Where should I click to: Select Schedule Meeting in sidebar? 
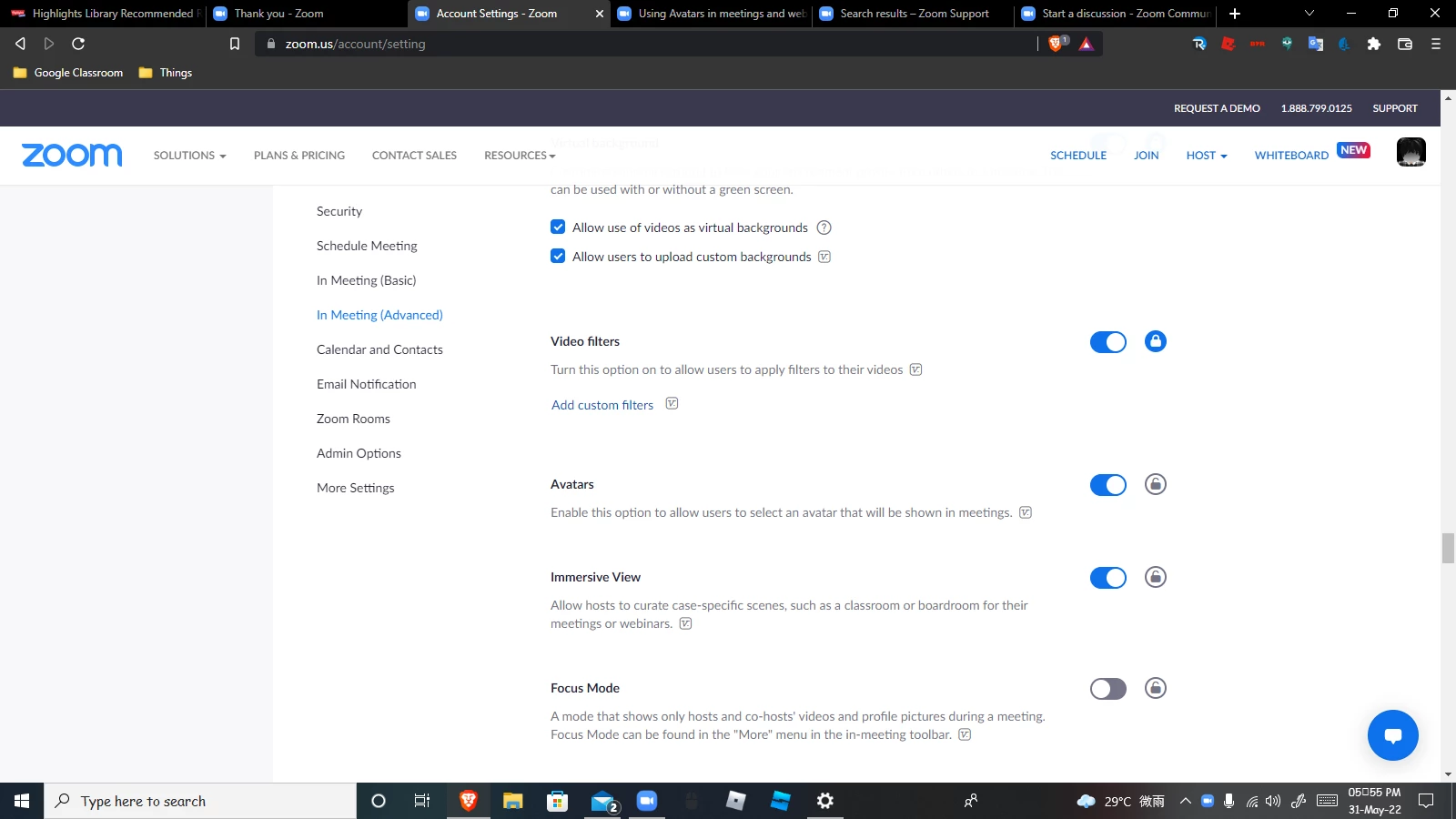[x=367, y=246]
